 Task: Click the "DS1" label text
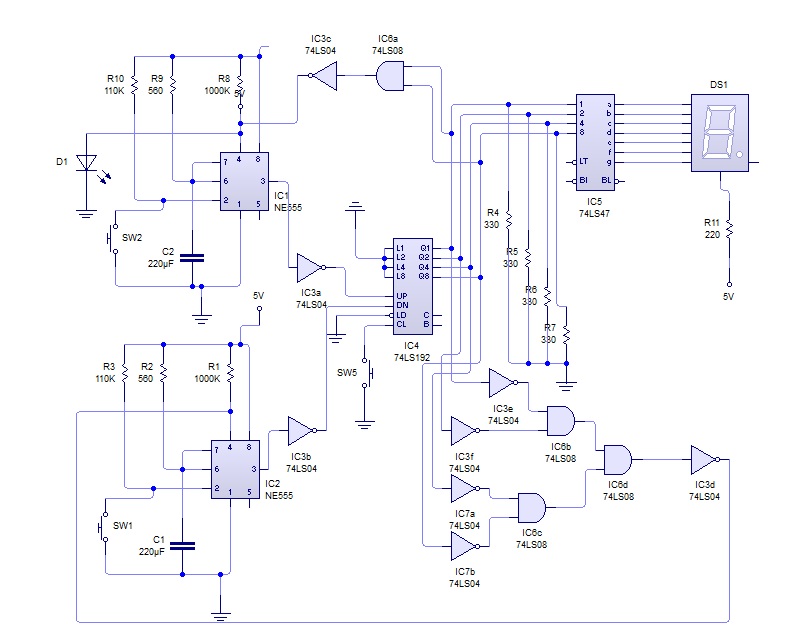(x=719, y=85)
